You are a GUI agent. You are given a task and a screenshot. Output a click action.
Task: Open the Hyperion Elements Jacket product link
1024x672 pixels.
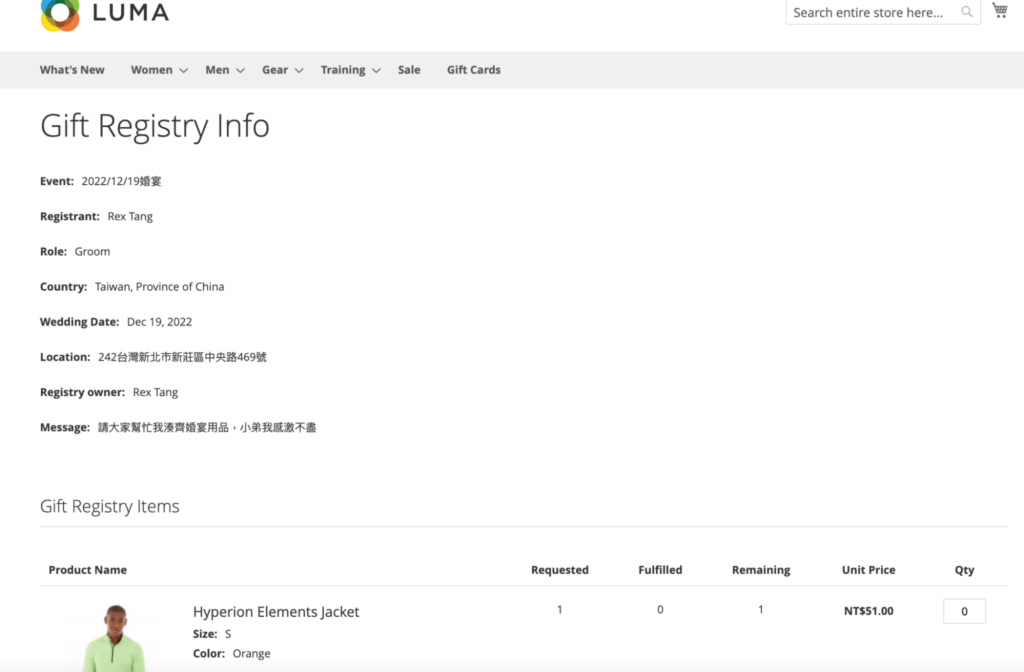(x=276, y=612)
